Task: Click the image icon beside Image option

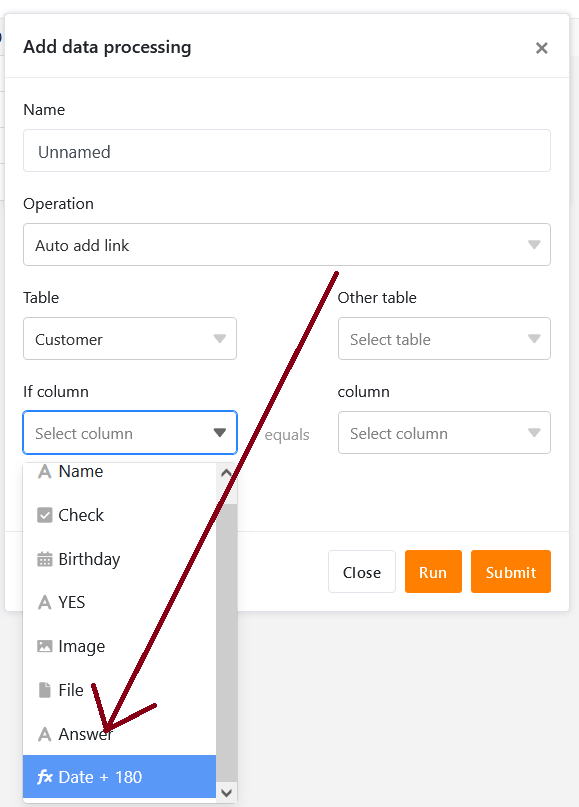Action: [45, 646]
